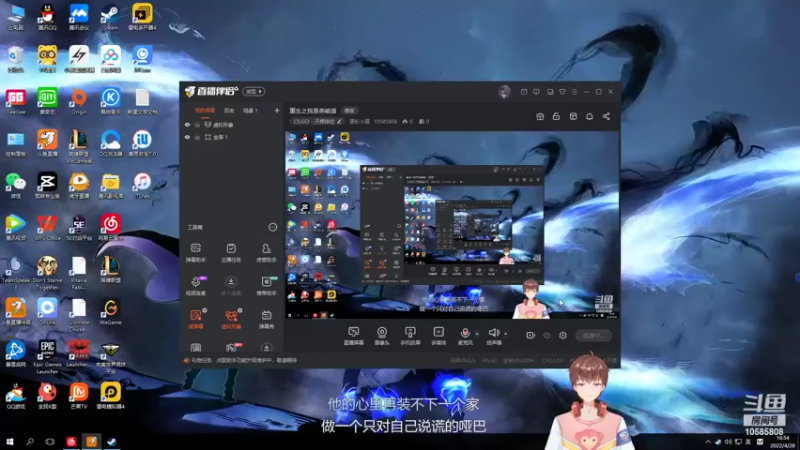Viewport: 800px width, 450px height.
Task: Open the 榜单助手 tool under 房管助手
Action: tap(266, 286)
